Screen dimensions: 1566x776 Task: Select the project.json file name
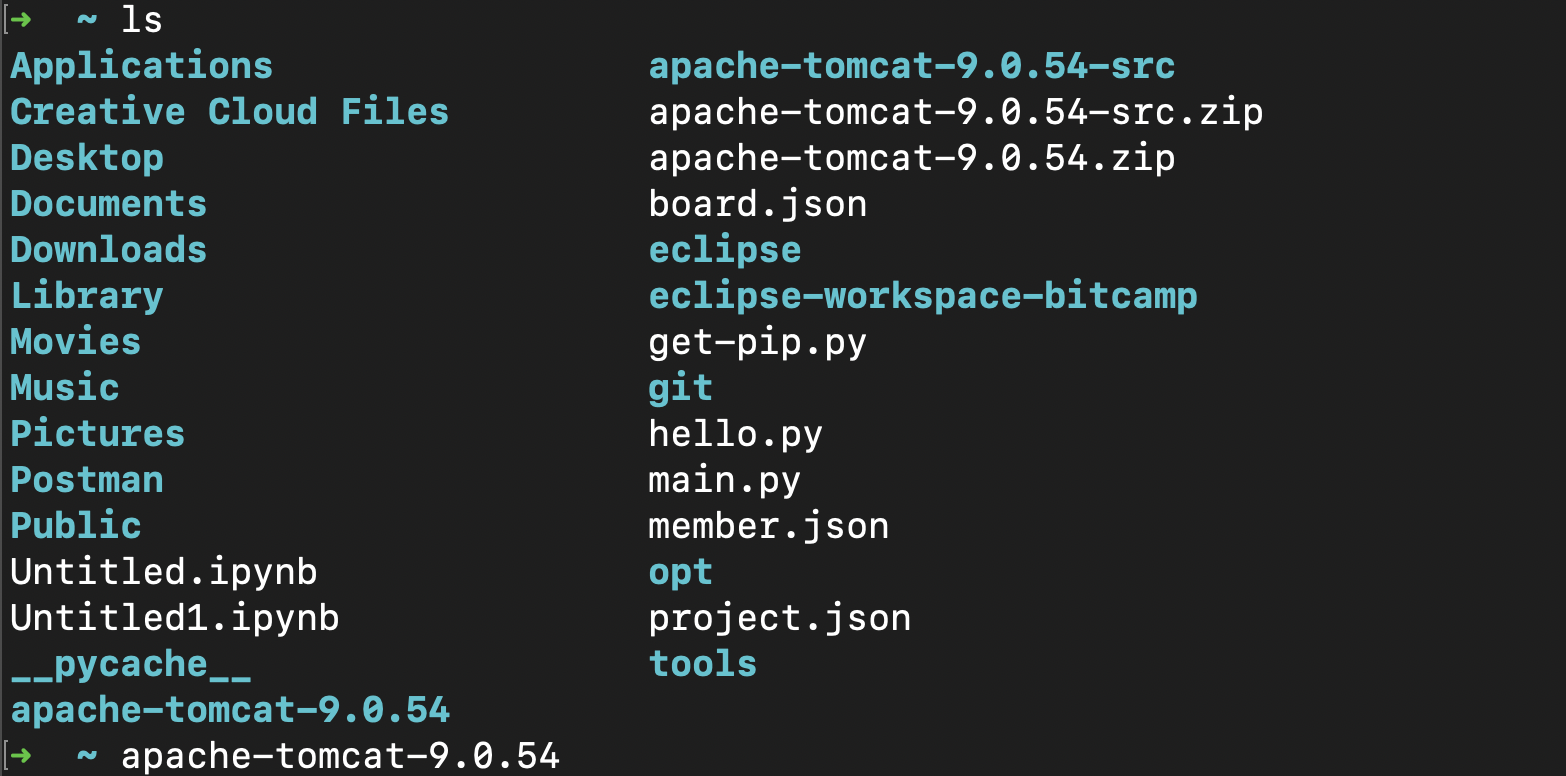780,618
